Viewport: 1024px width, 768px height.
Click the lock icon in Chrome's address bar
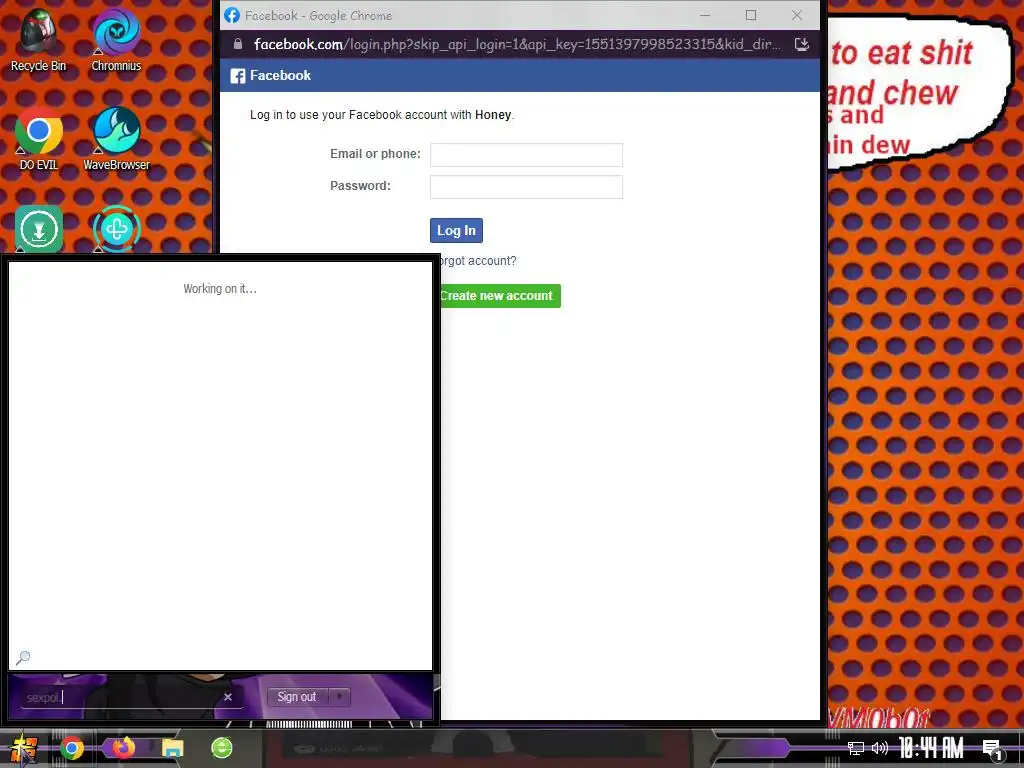(238, 44)
